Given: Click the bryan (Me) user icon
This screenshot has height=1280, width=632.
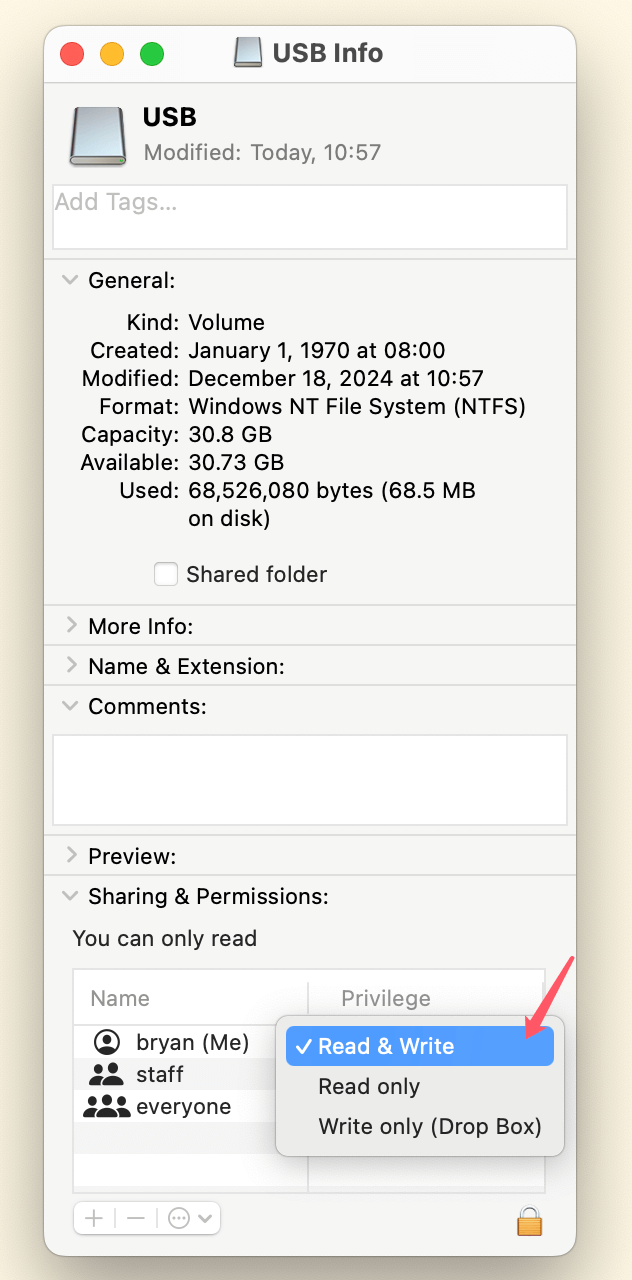Looking at the screenshot, I should (x=106, y=1043).
